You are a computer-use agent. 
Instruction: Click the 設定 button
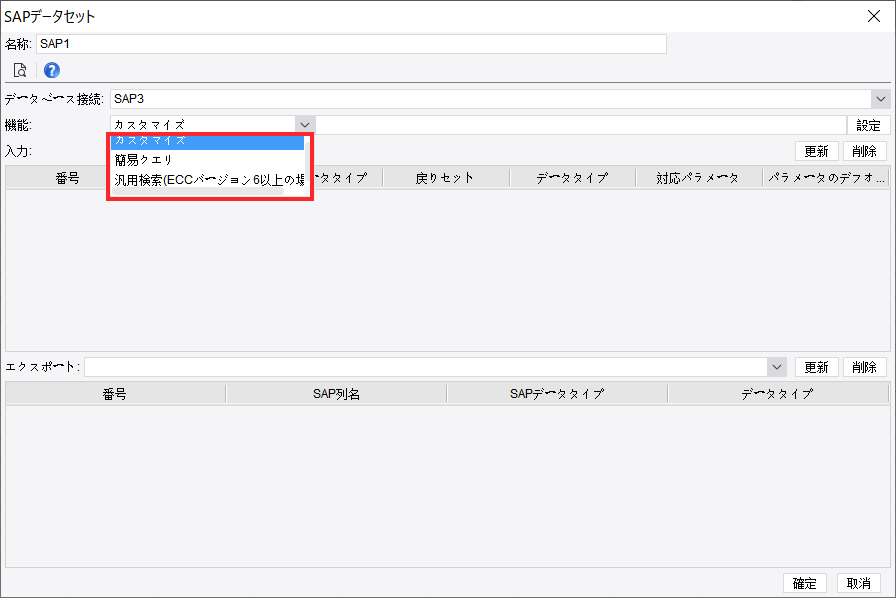(x=868, y=125)
